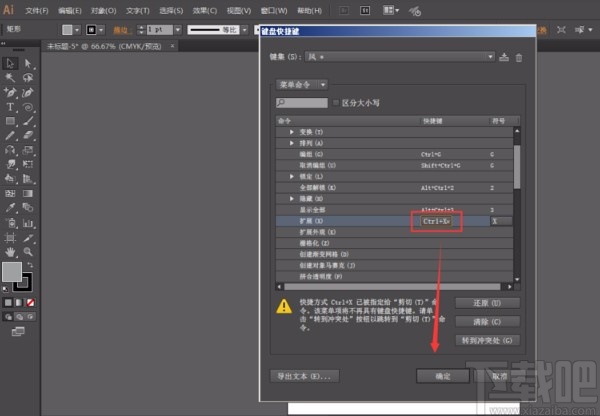Select the Selection (black arrow) tool
Image resolution: width=600 pixels, height=416 pixels.
[10, 63]
